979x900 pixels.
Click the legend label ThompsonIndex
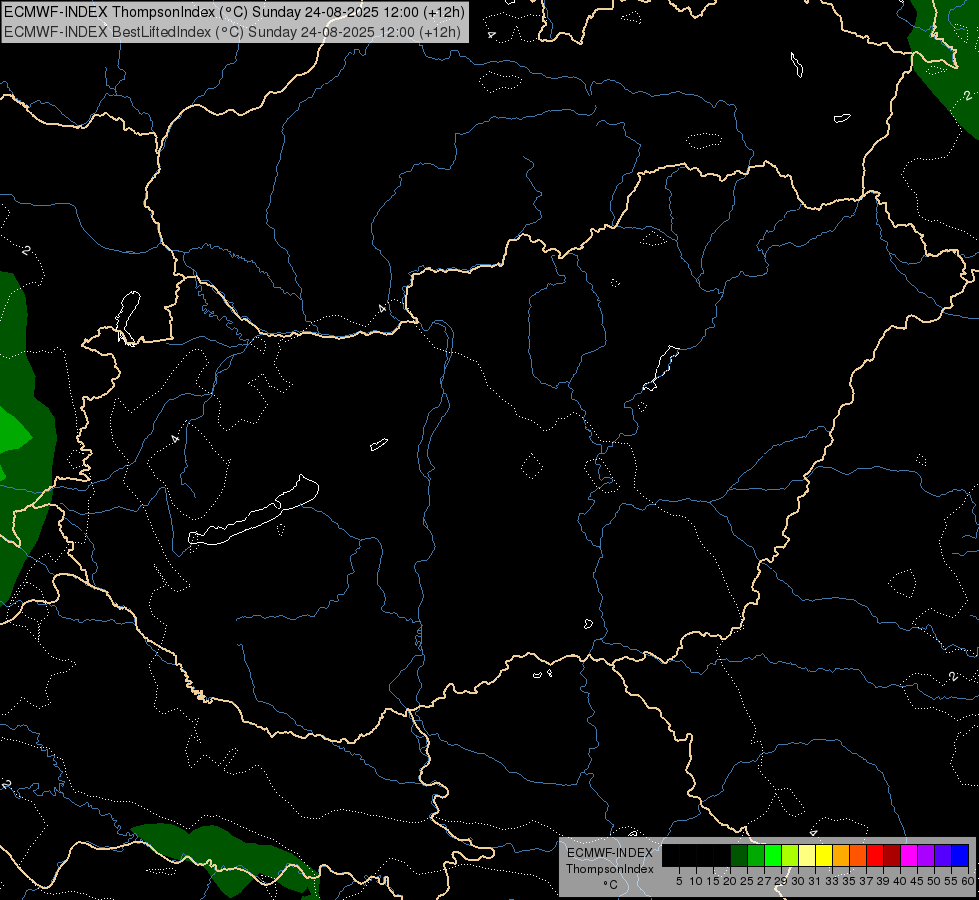[610, 869]
